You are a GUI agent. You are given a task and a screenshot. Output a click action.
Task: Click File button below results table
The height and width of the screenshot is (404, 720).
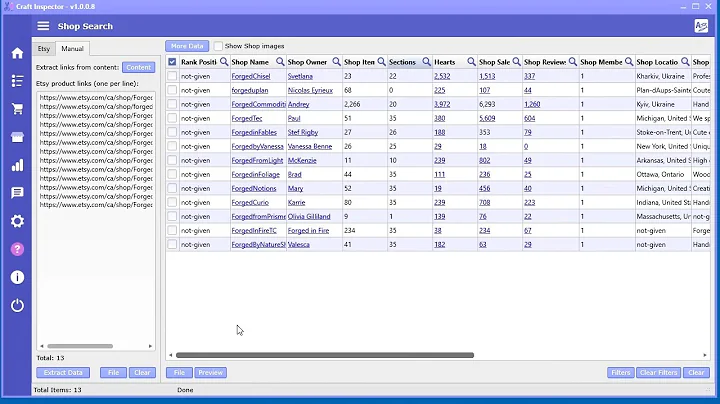point(180,372)
